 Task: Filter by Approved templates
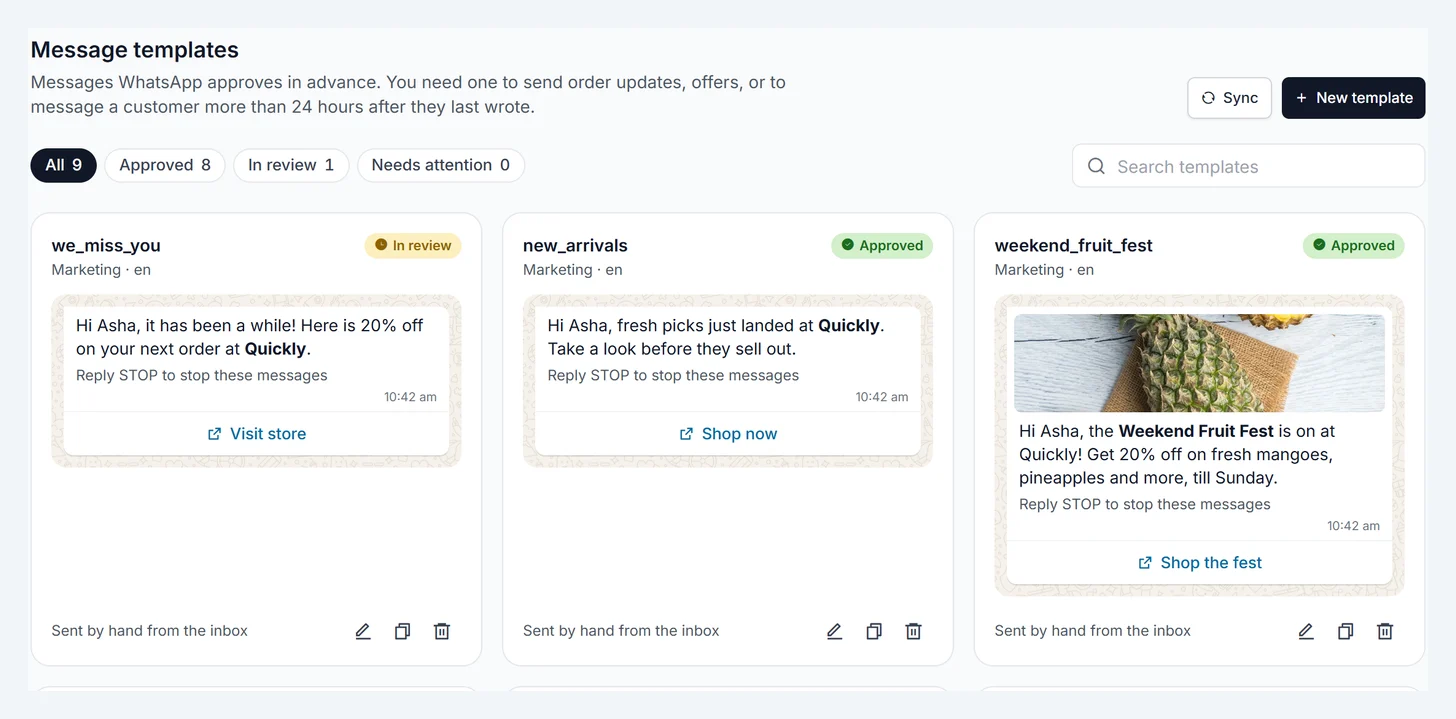click(x=165, y=165)
